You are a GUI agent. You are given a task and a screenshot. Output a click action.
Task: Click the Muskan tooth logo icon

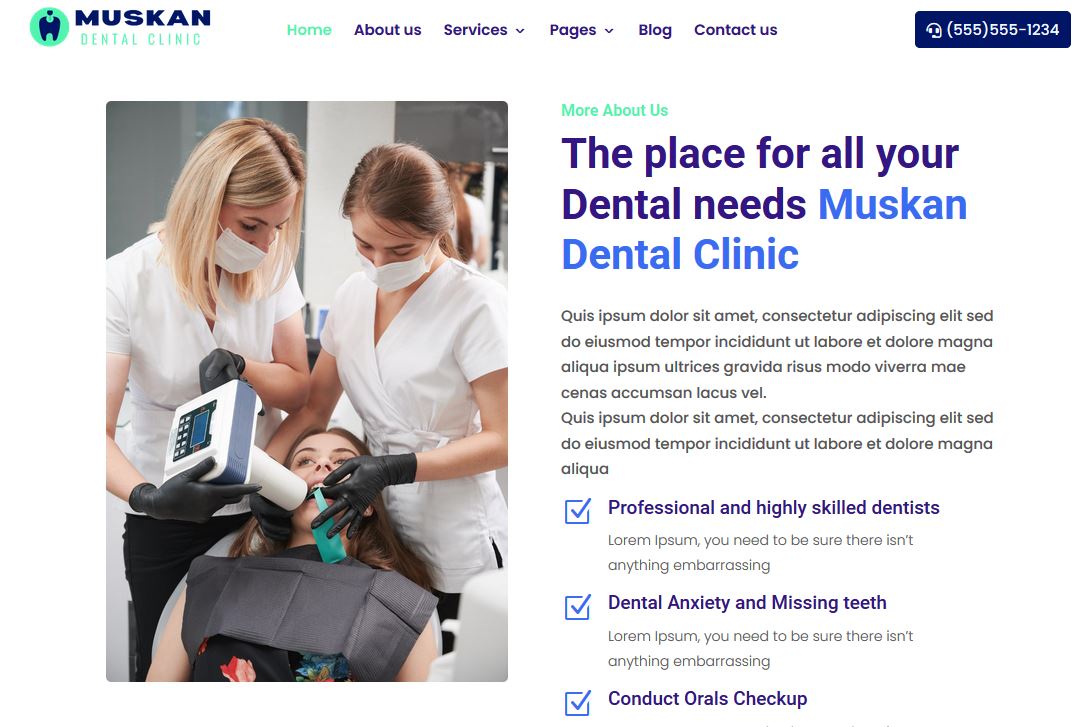pos(49,27)
